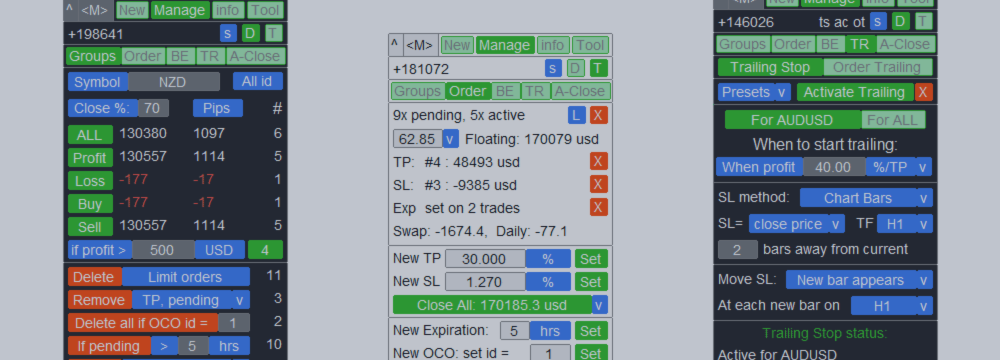Click the blue s button in the +146026 panel

click(x=878, y=22)
